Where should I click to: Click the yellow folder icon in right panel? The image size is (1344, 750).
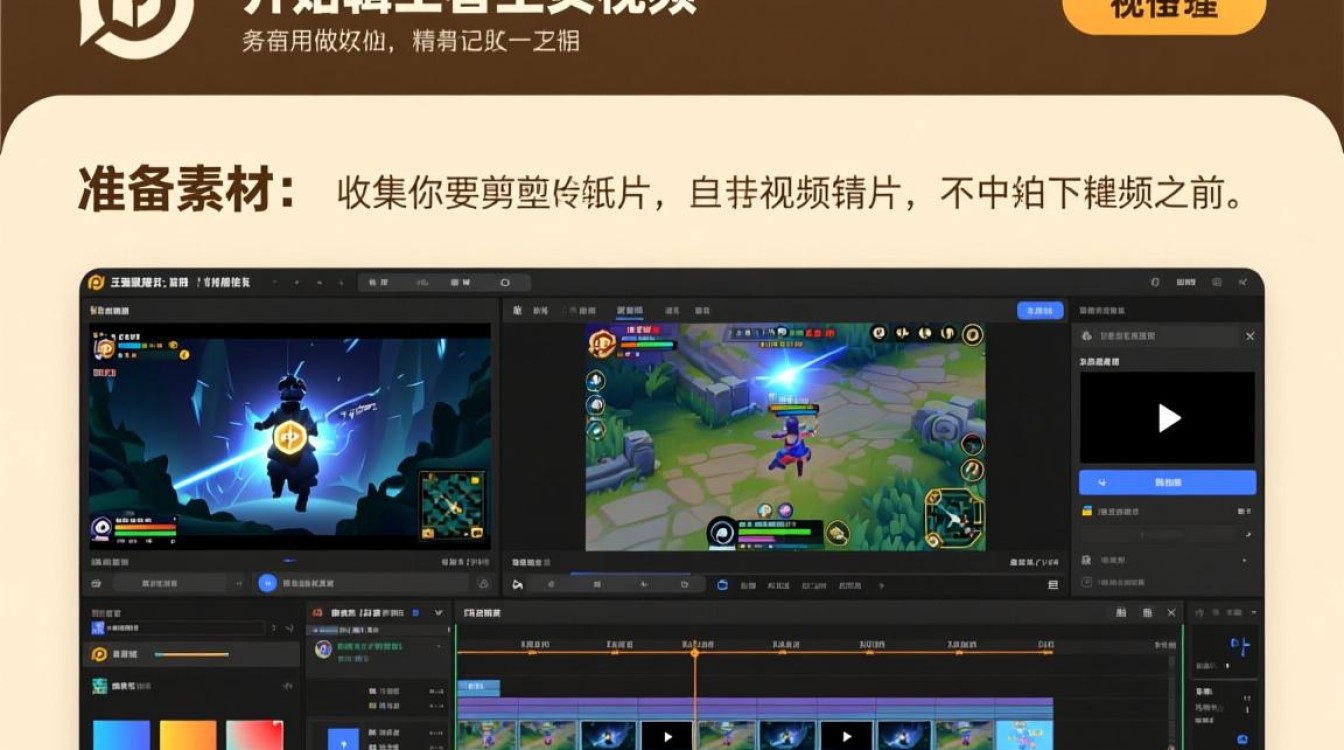click(x=1087, y=511)
